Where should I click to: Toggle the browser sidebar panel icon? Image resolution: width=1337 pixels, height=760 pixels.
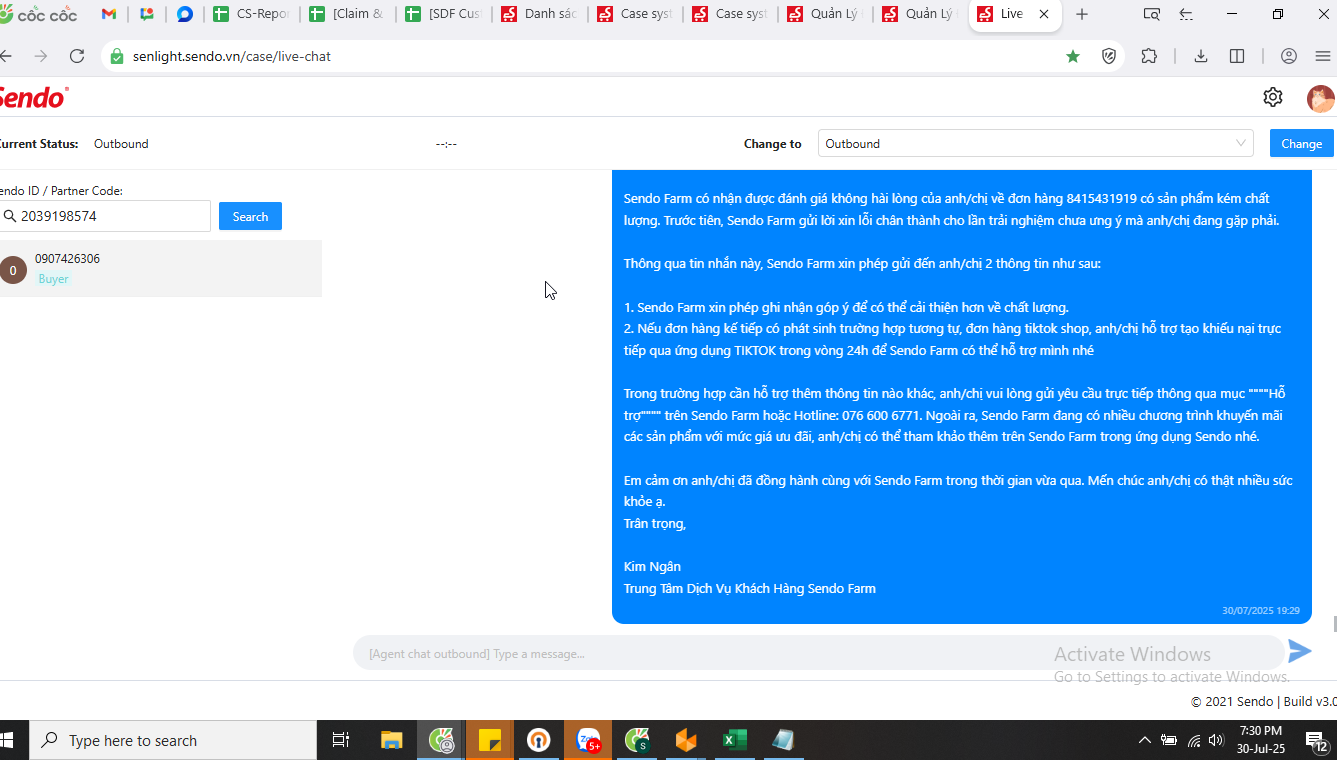point(1237,56)
